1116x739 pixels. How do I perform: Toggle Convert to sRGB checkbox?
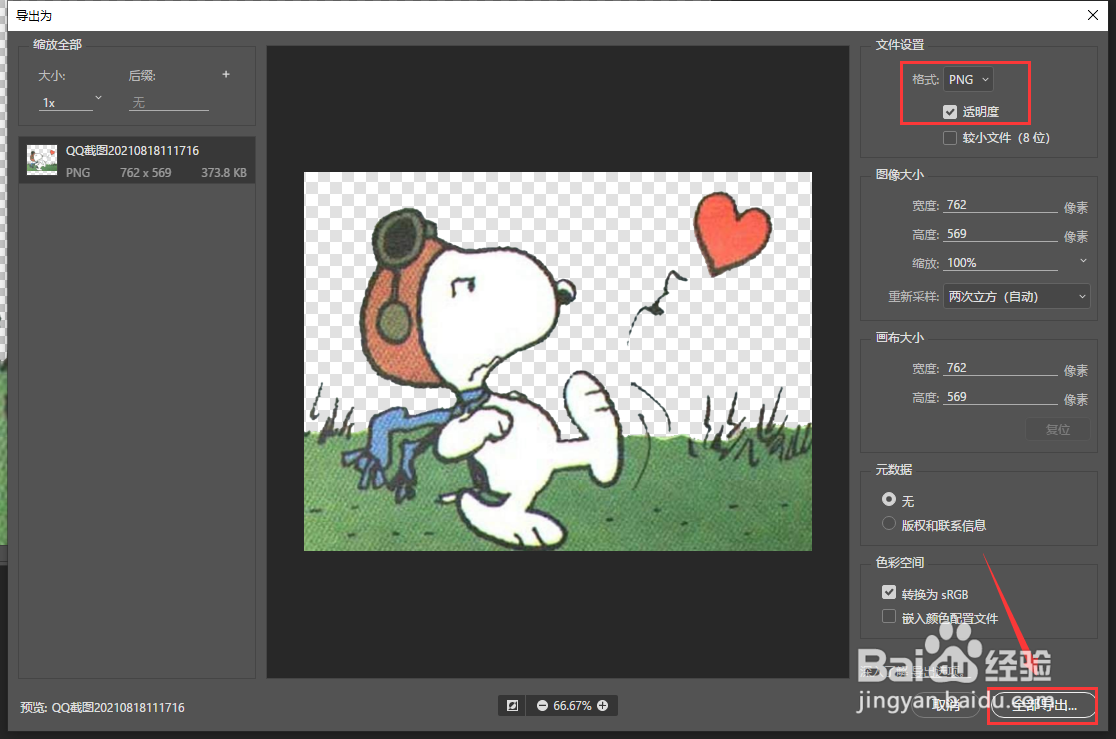coord(888,592)
